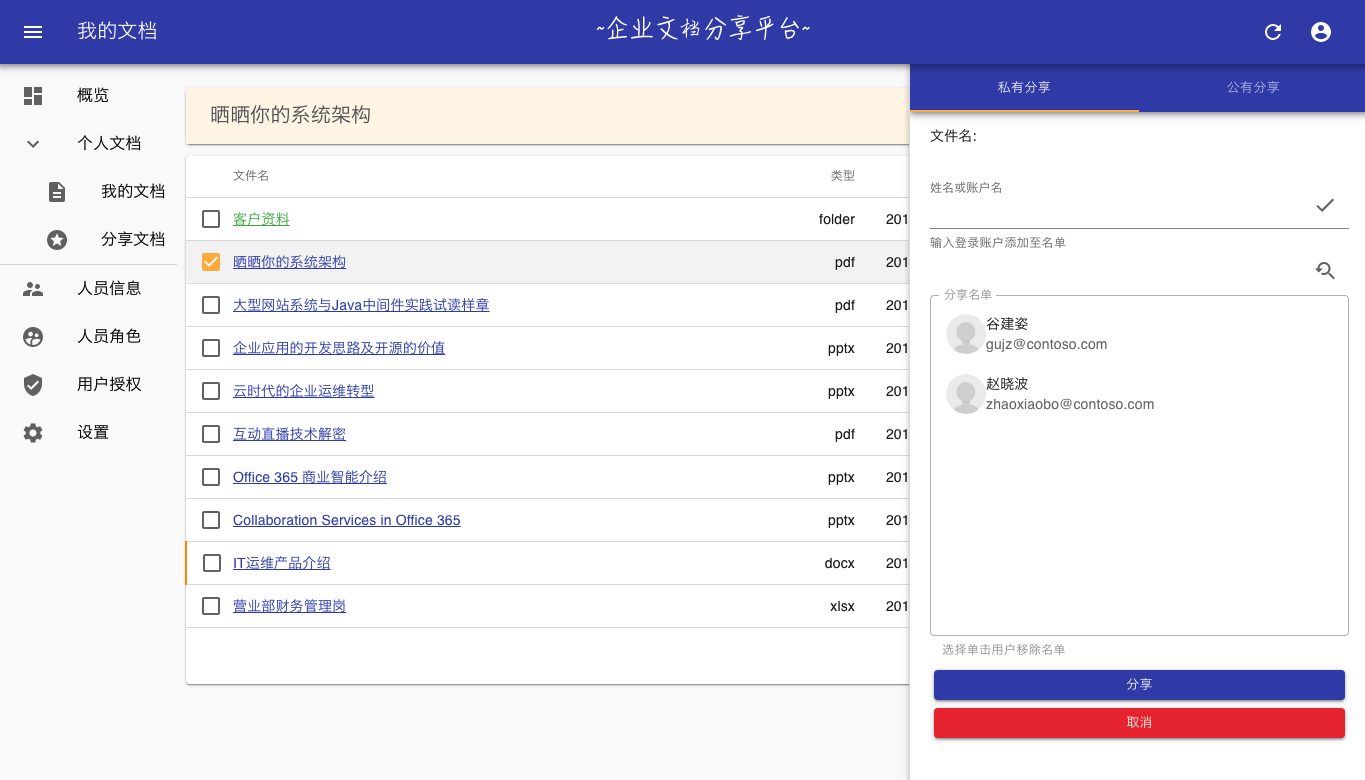Viewport: 1365px width, 780px height.
Task: Click the xlsx type cell
Action: (x=842, y=606)
